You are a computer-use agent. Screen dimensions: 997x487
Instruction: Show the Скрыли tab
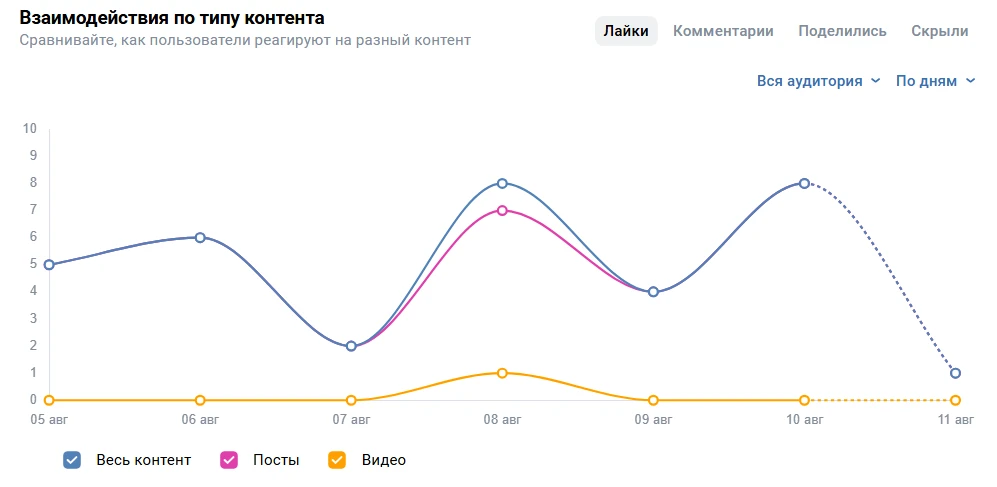pos(939,31)
